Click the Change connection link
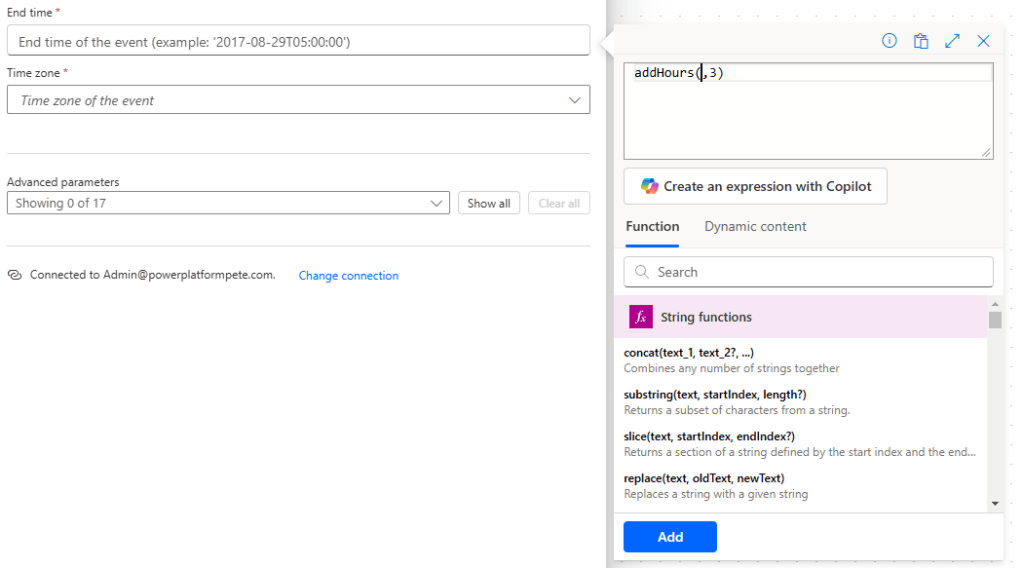1023x568 pixels. pyautogui.click(x=348, y=276)
